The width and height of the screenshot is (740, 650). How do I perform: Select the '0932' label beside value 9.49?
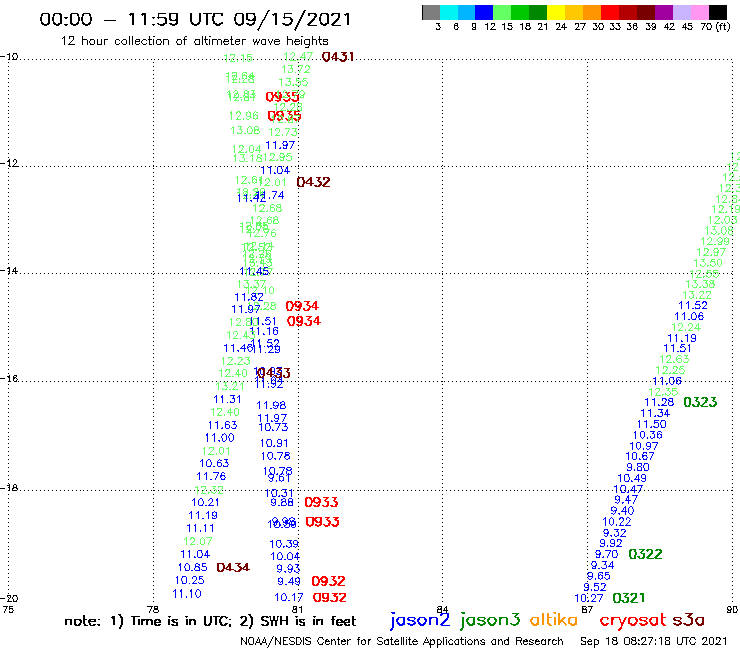click(x=328, y=581)
